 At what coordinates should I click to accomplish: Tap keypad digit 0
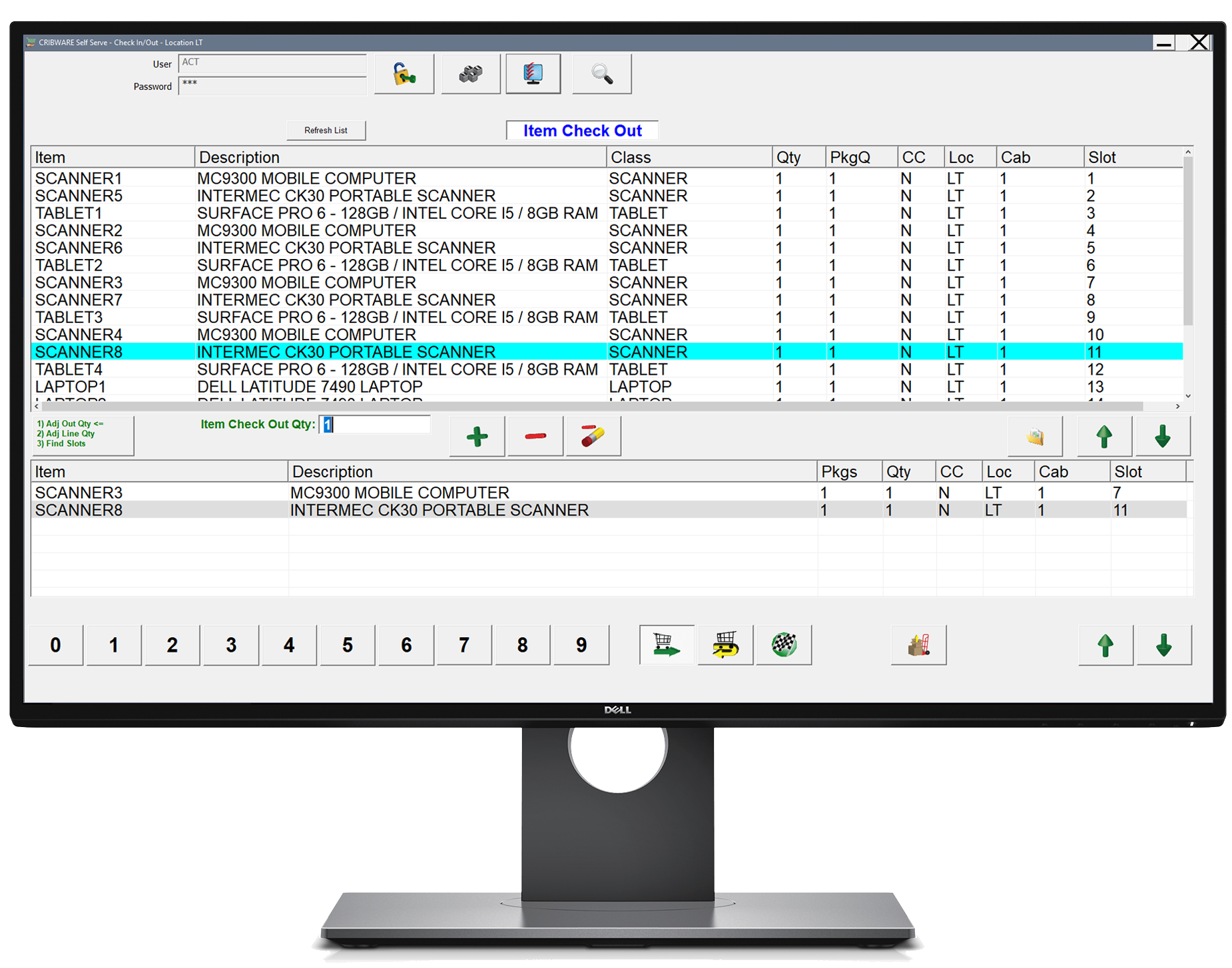tap(56, 644)
